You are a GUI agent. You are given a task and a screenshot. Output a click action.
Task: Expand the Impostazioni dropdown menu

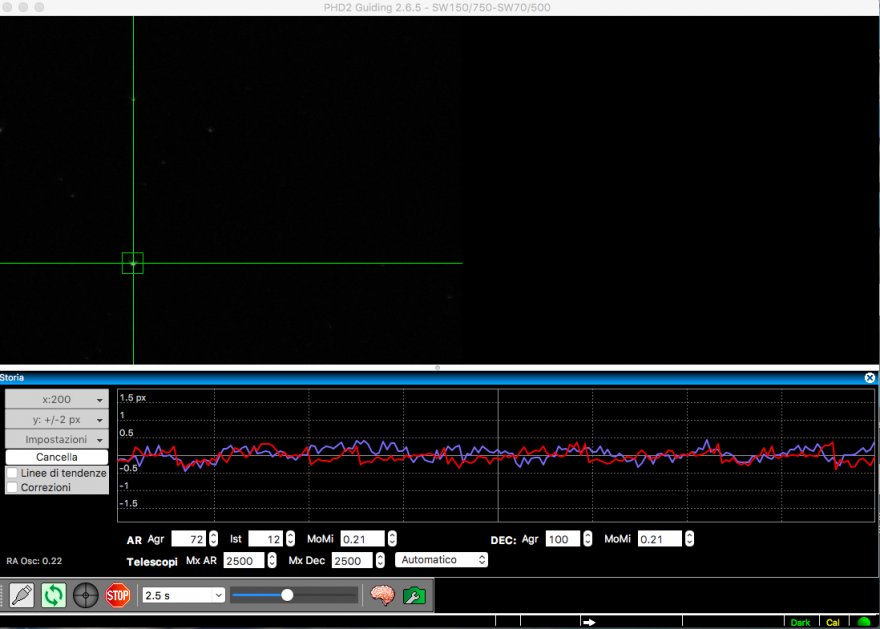pyautogui.click(x=57, y=440)
